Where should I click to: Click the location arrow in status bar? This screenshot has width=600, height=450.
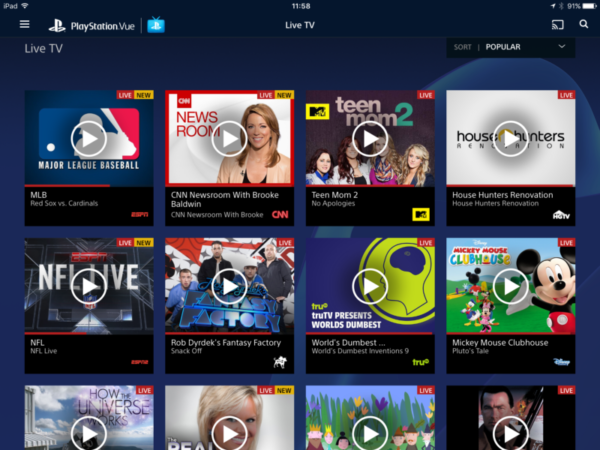point(553,6)
